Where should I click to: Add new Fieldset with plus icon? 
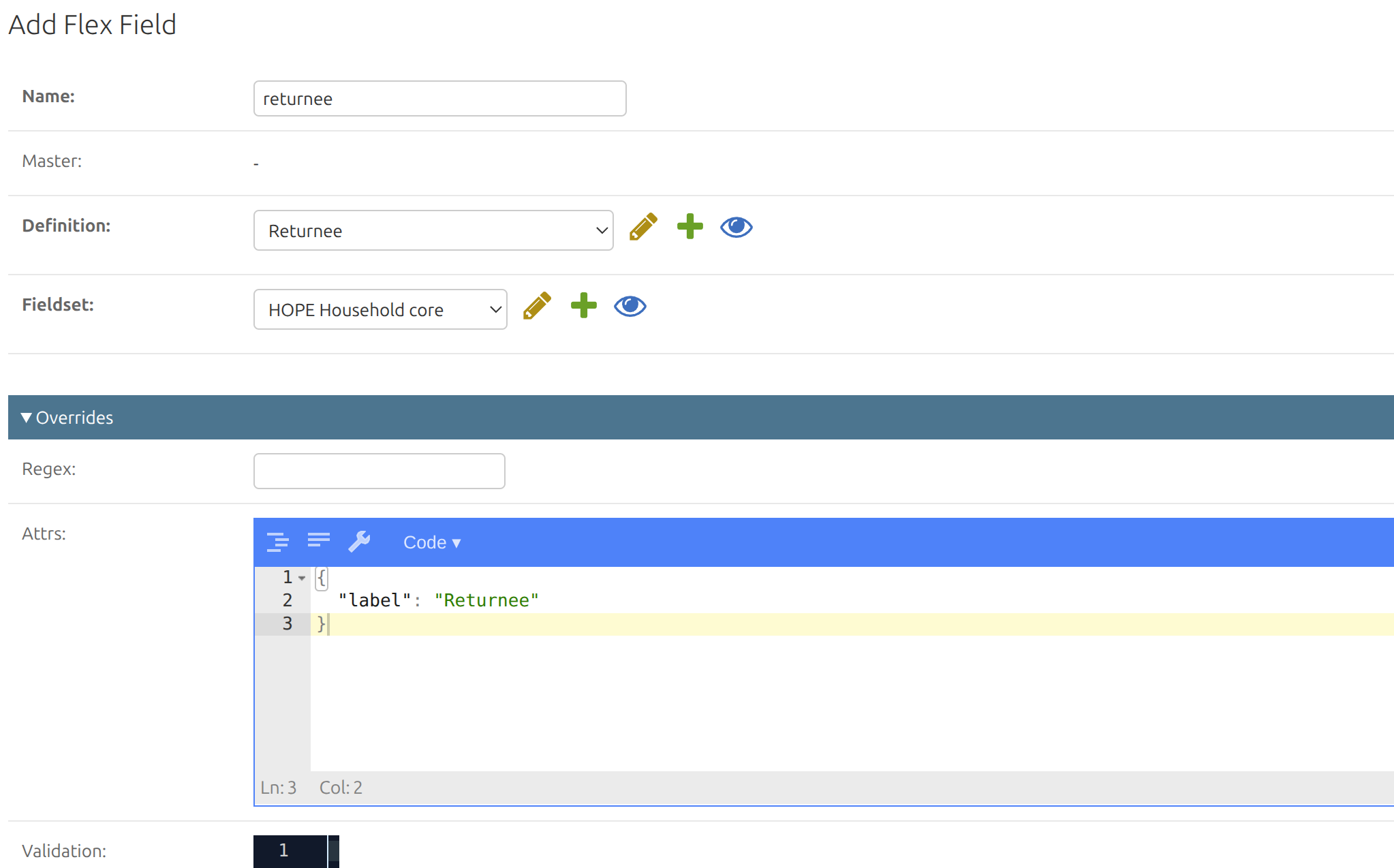(x=583, y=306)
